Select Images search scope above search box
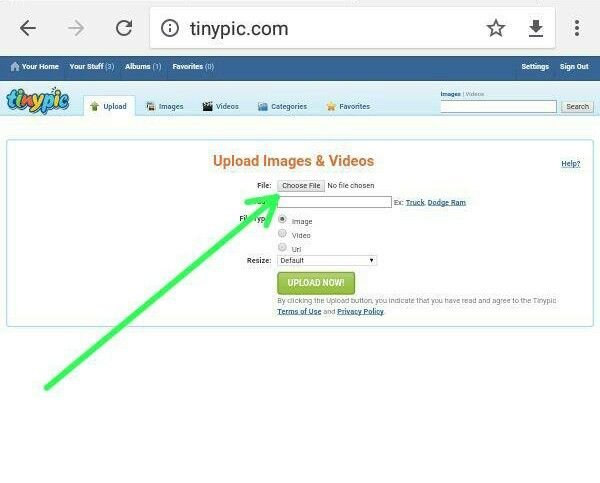Image resolution: width=600 pixels, height=483 pixels. tap(450, 94)
